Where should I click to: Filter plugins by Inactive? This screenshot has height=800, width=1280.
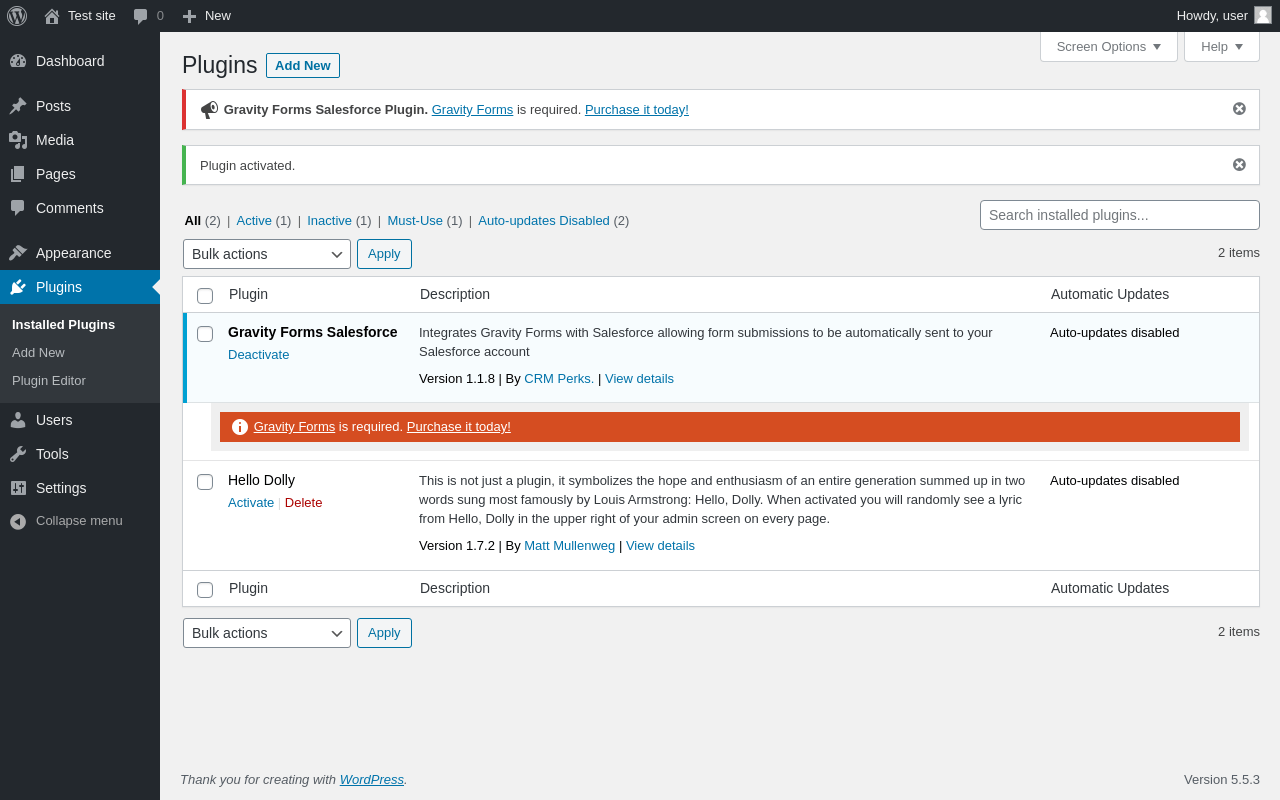pyautogui.click(x=329, y=221)
